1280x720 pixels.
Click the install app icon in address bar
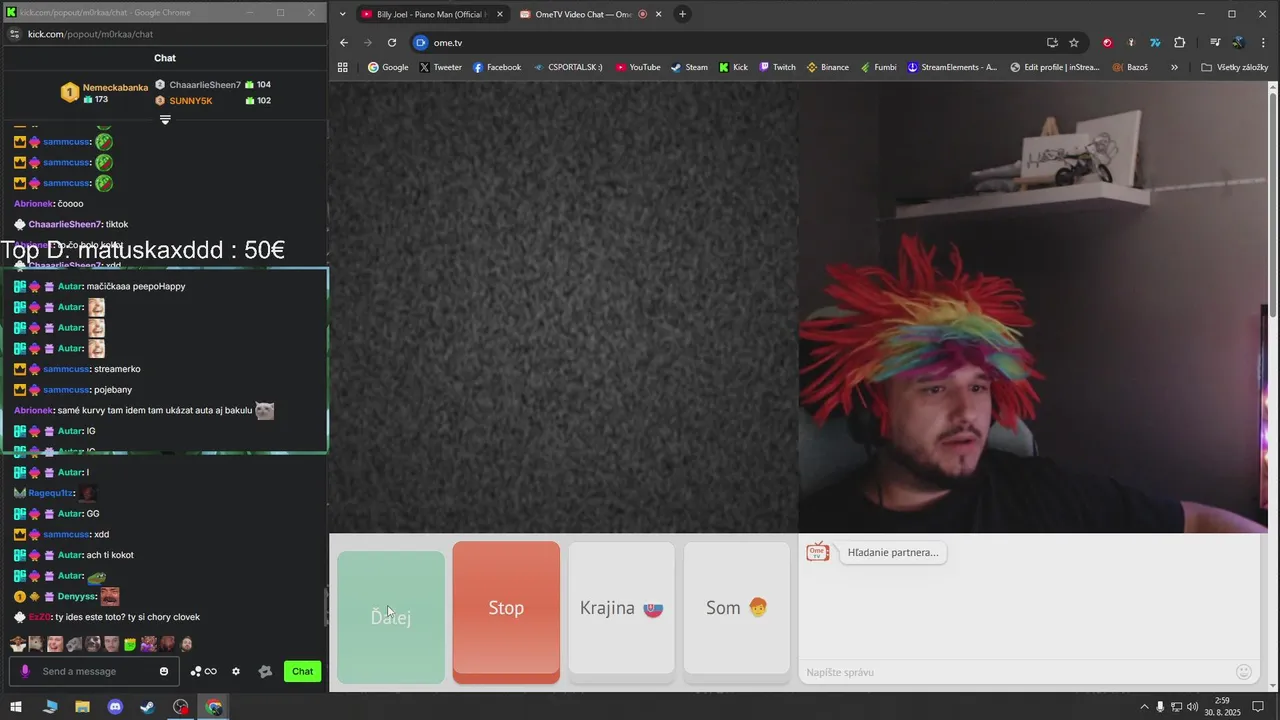tap(1052, 43)
